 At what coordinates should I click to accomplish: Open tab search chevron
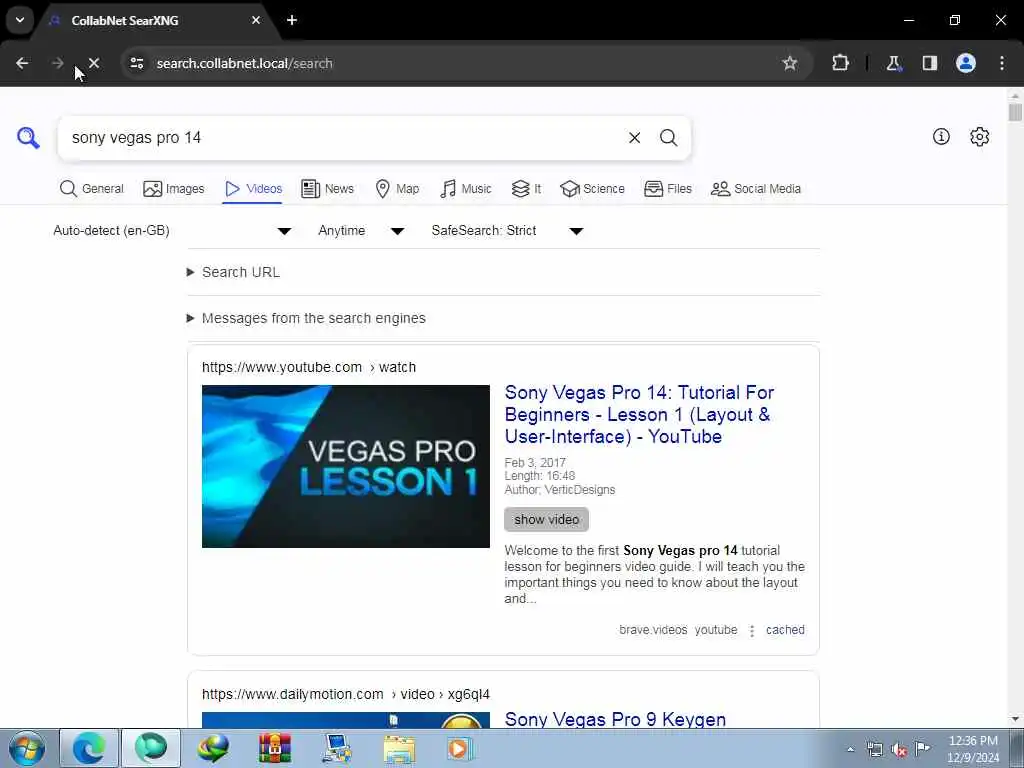point(20,20)
